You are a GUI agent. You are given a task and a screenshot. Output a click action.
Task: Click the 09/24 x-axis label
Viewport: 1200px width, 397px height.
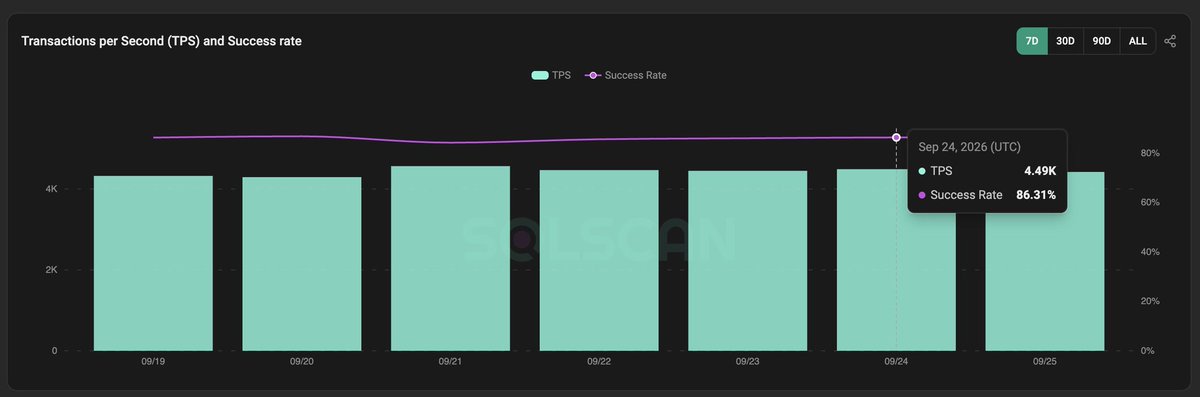click(896, 362)
